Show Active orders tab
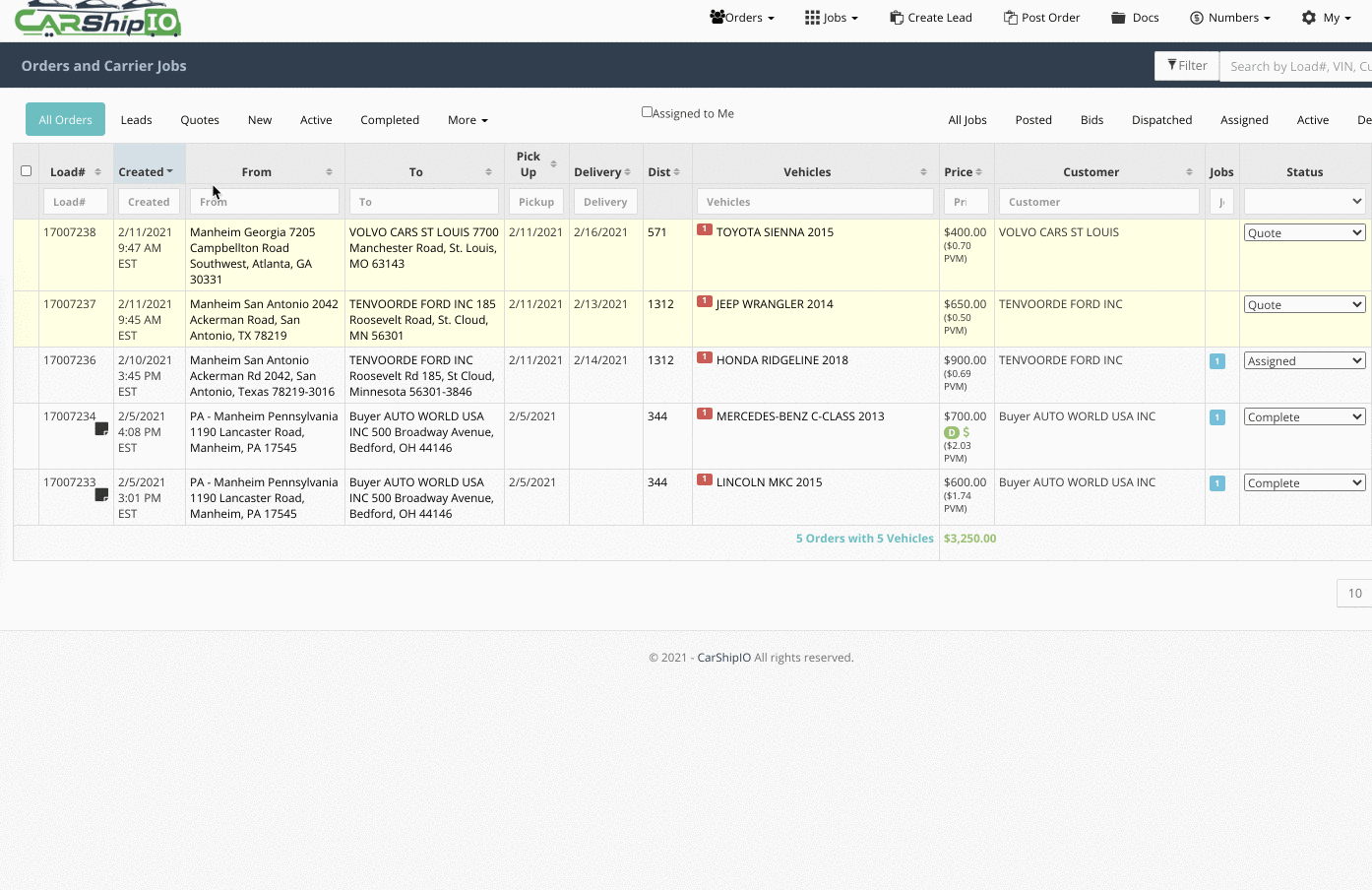The height and width of the screenshot is (890, 1372). 316,120
